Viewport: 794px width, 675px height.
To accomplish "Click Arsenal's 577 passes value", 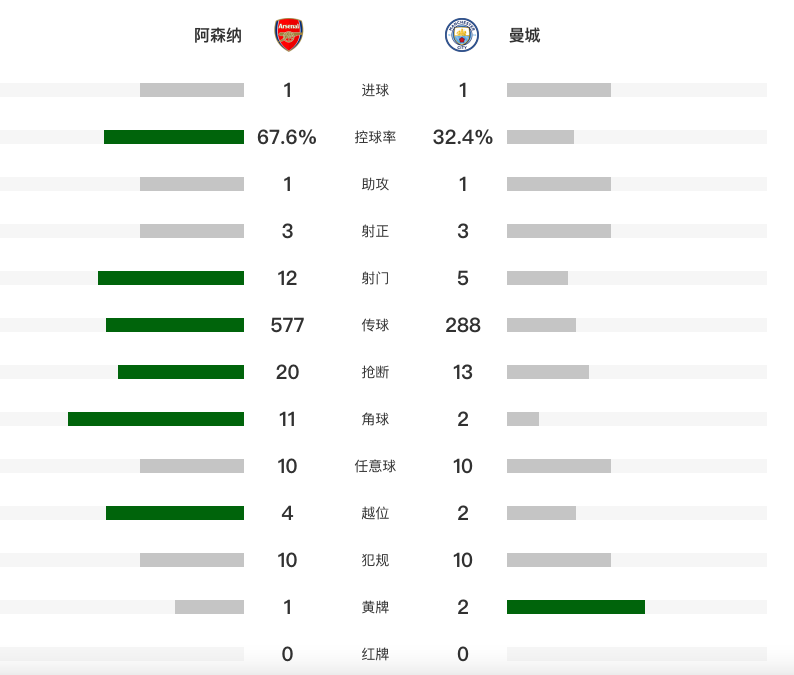I will [x=287, y=325].
